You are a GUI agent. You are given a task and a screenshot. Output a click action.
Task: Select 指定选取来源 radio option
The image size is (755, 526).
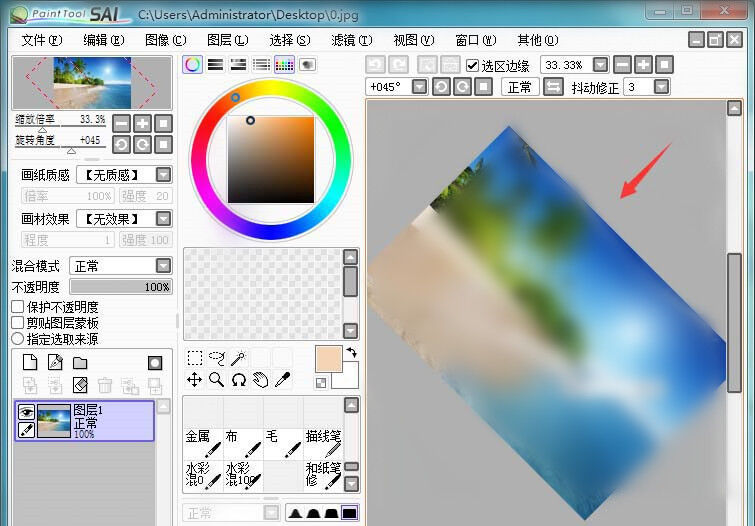pos(17,339)
